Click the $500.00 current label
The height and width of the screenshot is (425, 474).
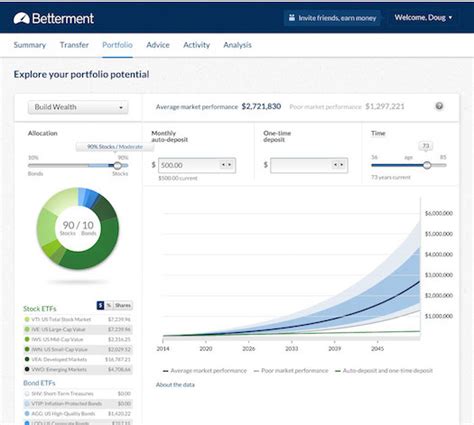[x=178, y=178]
